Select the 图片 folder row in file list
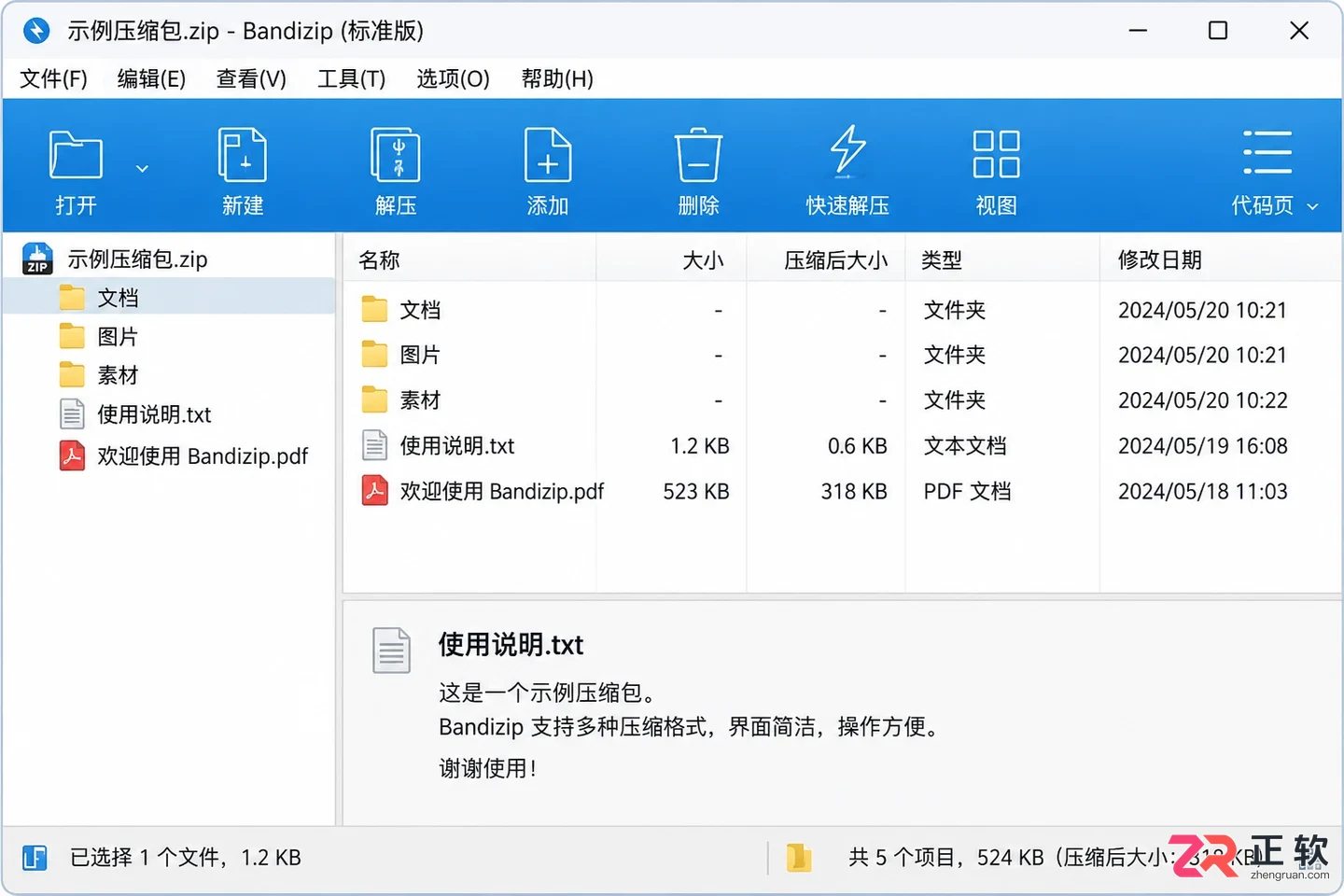This screenshot has width=1344, height=896. click(842, 355)
